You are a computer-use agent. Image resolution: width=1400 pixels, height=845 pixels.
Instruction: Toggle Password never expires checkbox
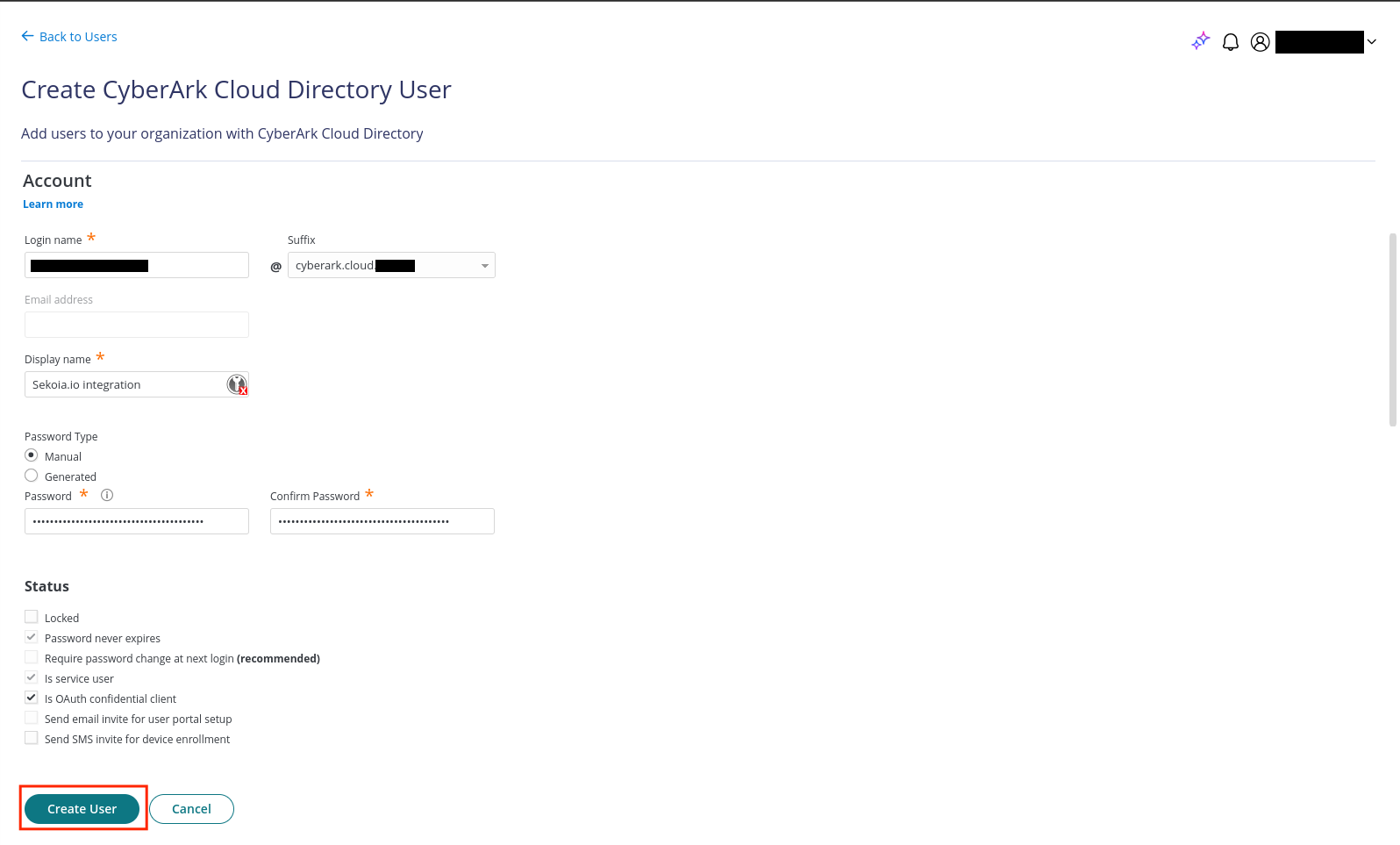(32, 637)
